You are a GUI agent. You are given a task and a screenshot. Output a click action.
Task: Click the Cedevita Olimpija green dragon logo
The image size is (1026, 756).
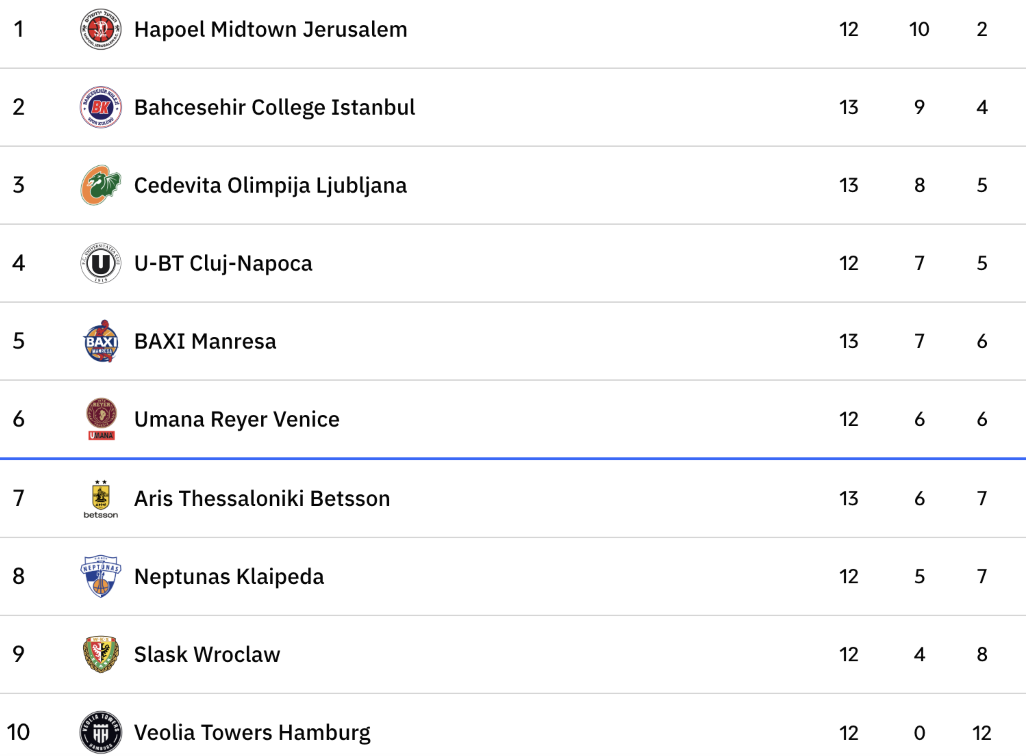100,185
